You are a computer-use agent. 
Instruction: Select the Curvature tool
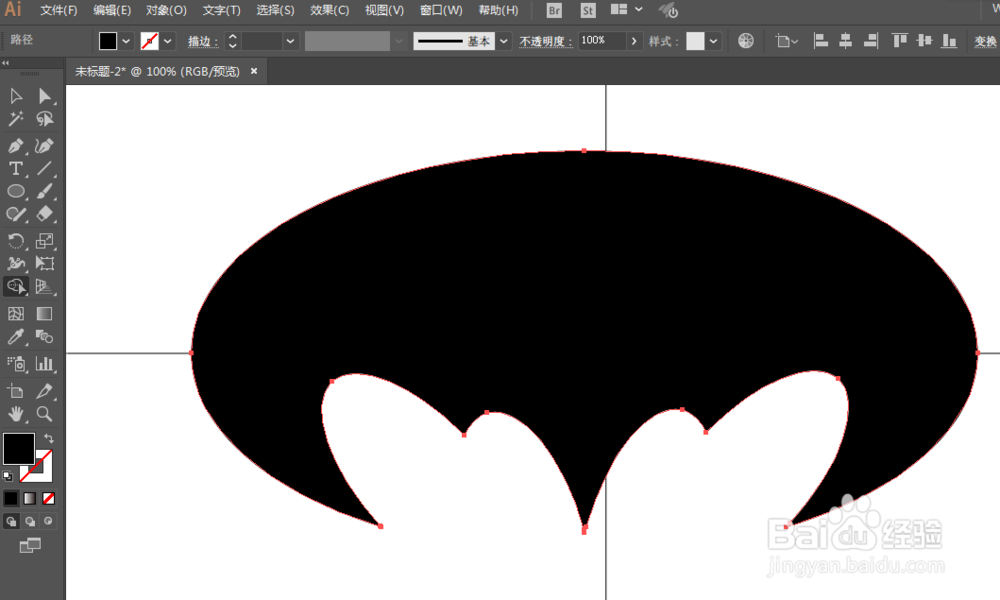tap(45, 146)
